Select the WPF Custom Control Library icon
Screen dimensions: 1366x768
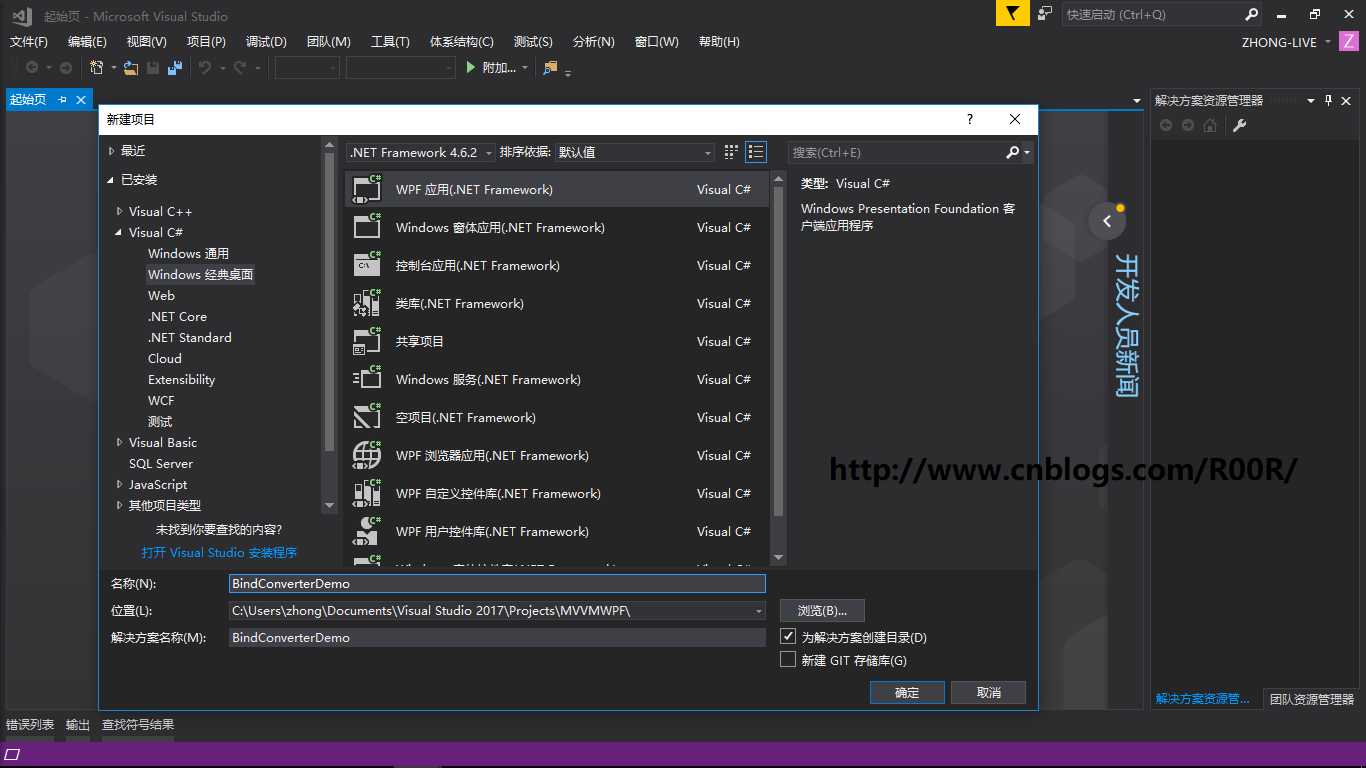(367, 493)
